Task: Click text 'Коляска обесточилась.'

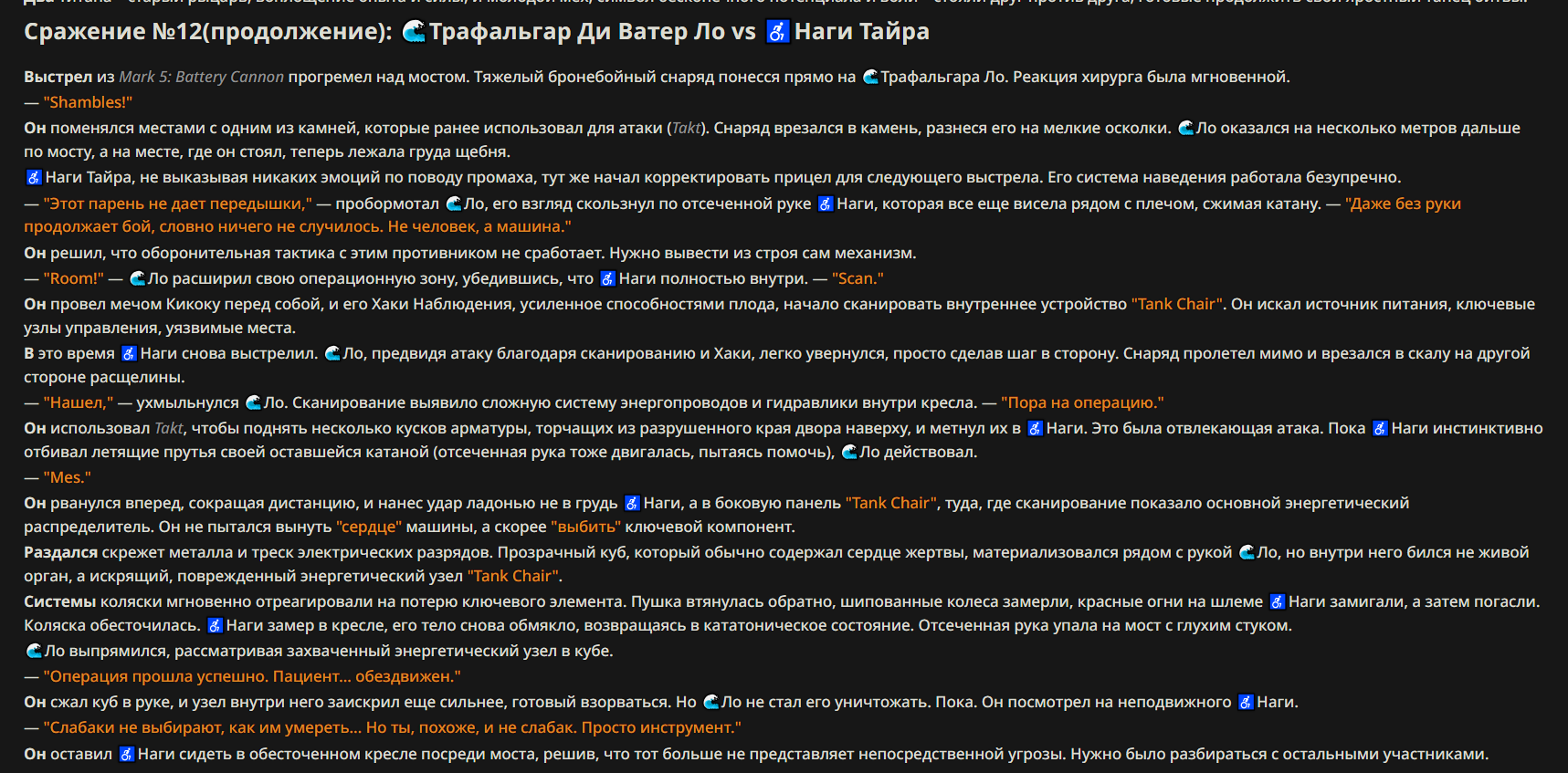Action: (112, 625)
